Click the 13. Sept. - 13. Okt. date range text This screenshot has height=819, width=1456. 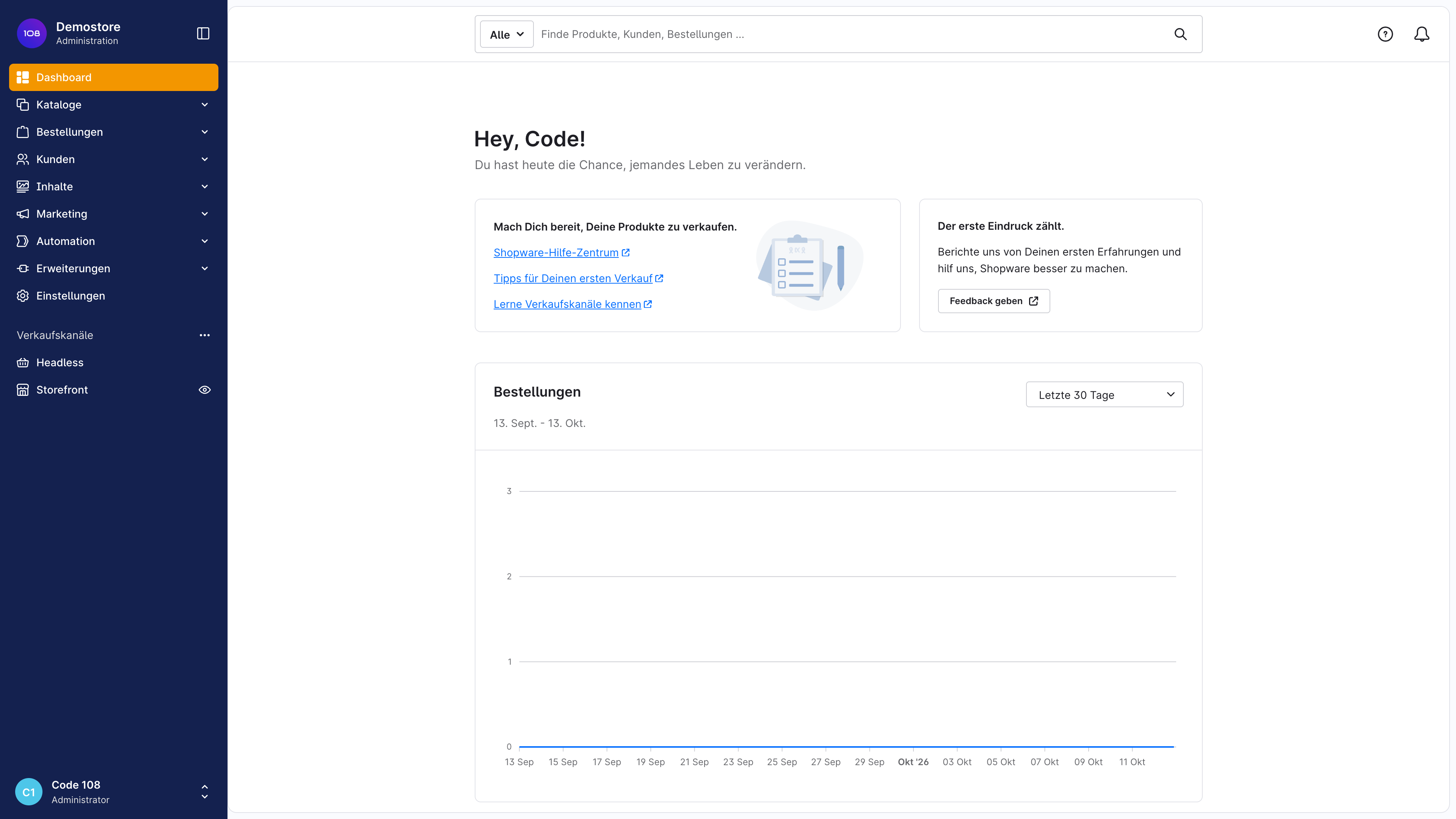point(539,424)
